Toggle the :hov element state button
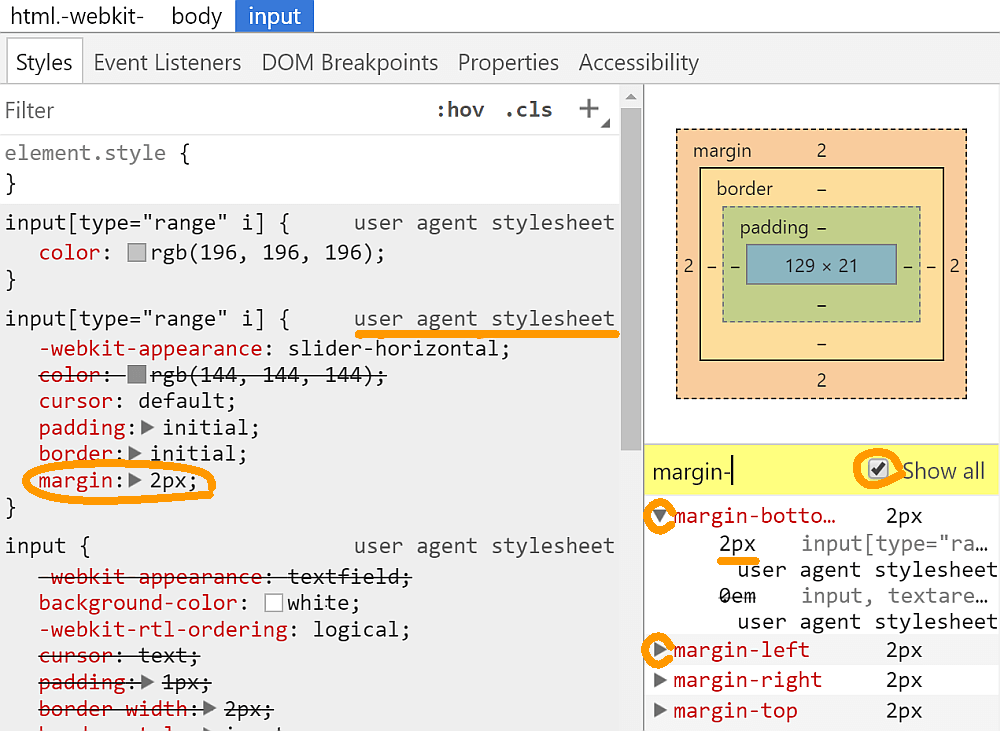 click(x=460, y=110)
